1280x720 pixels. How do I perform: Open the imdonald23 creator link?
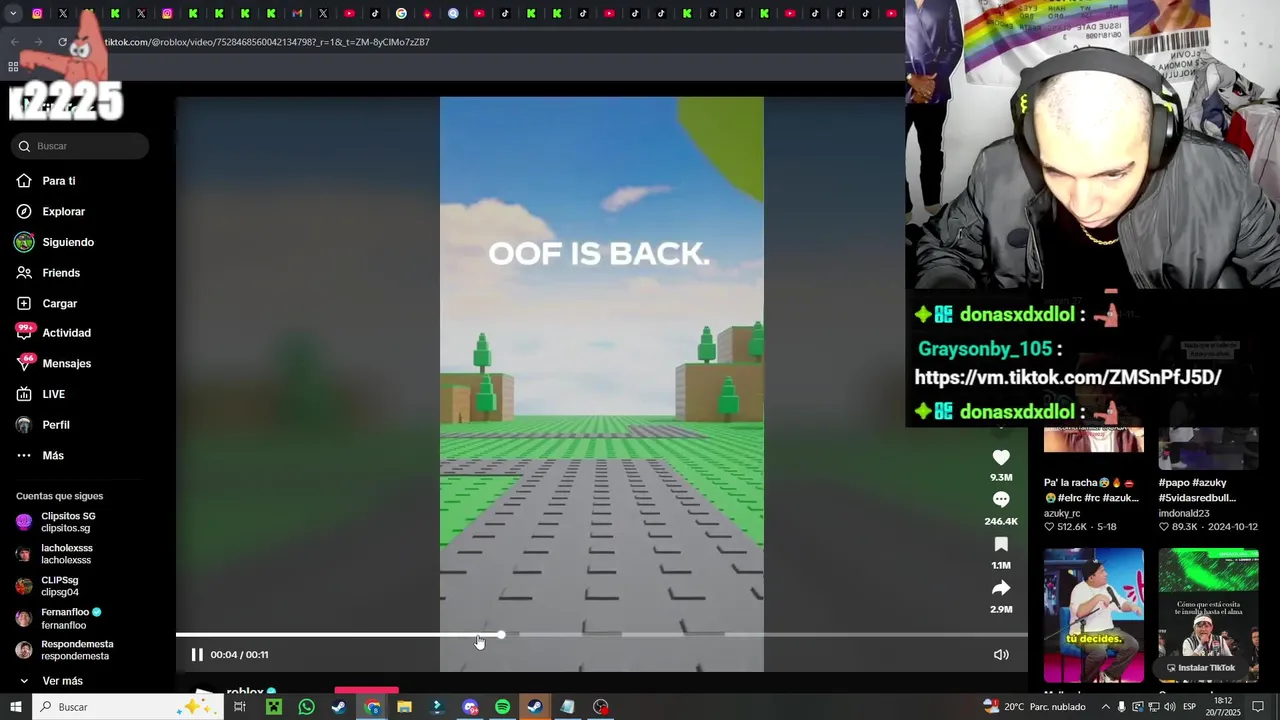point(1184,513)
